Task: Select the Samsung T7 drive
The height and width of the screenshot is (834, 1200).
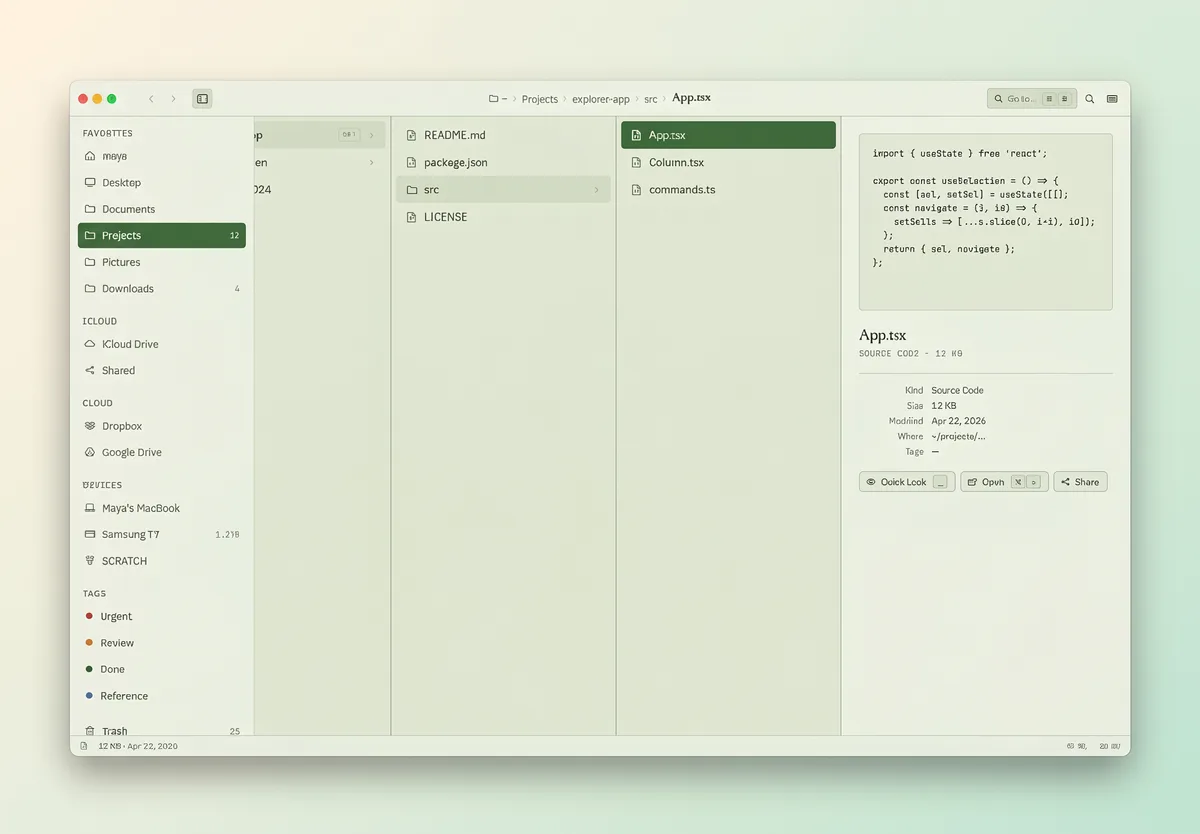Action: [162, 535]
